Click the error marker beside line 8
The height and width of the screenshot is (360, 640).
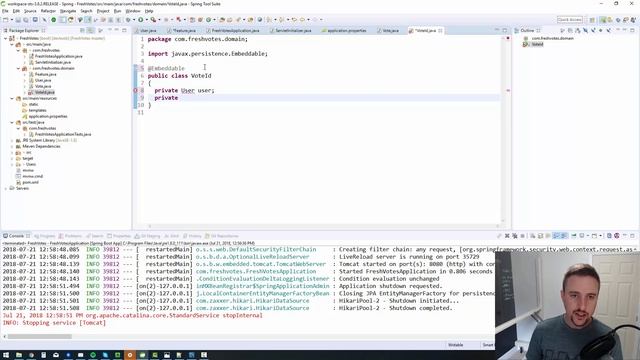pyautogui.click(x=136, y=90)
